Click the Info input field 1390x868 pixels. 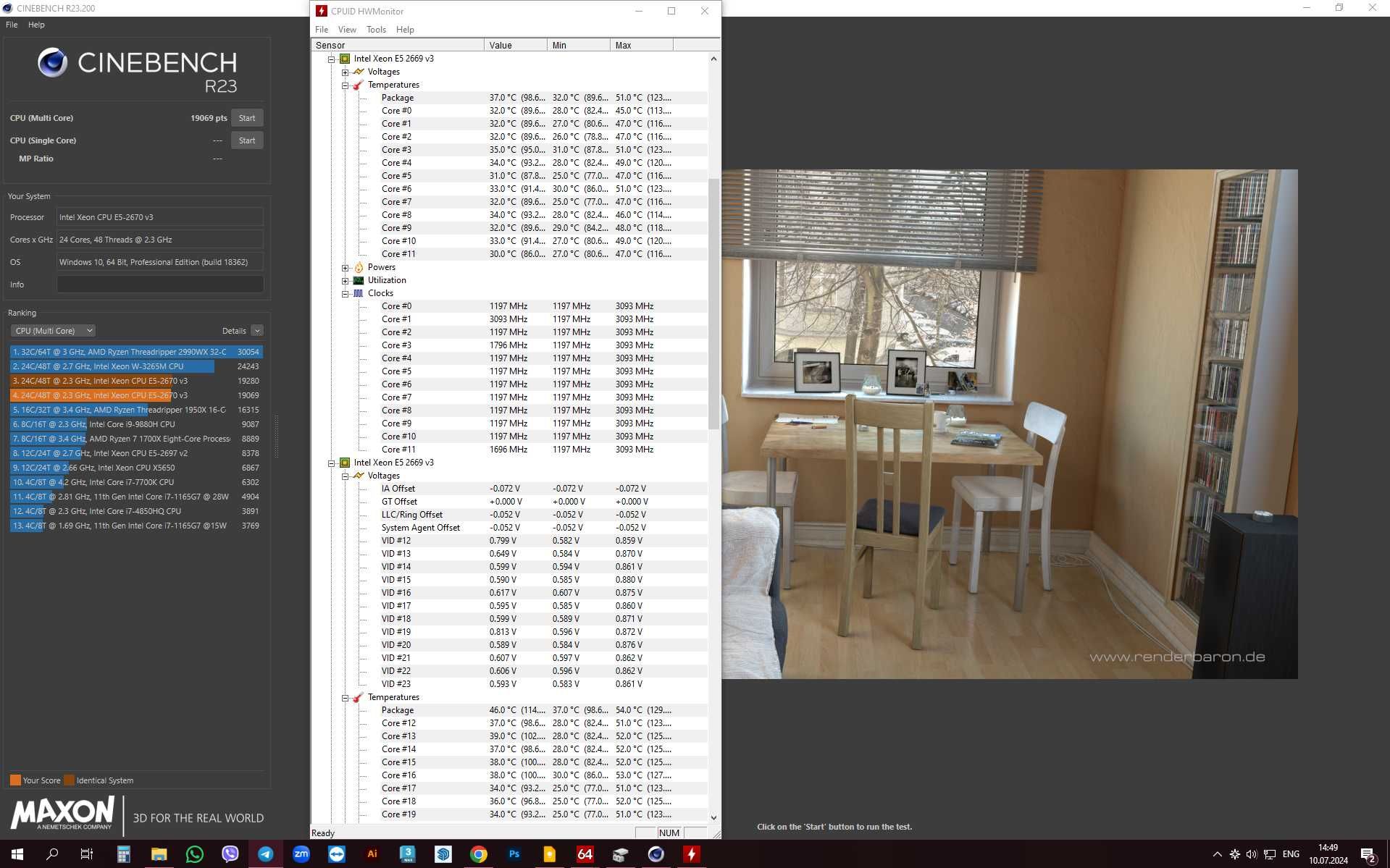pos(160,285)
